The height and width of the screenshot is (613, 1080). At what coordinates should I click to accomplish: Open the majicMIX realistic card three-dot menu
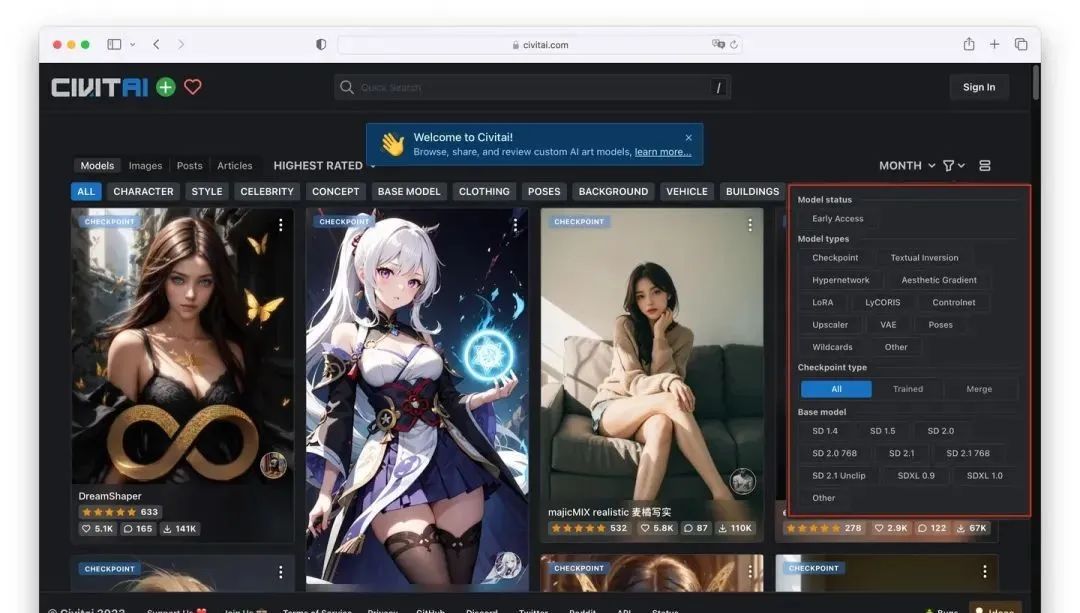tap(750, 225)
